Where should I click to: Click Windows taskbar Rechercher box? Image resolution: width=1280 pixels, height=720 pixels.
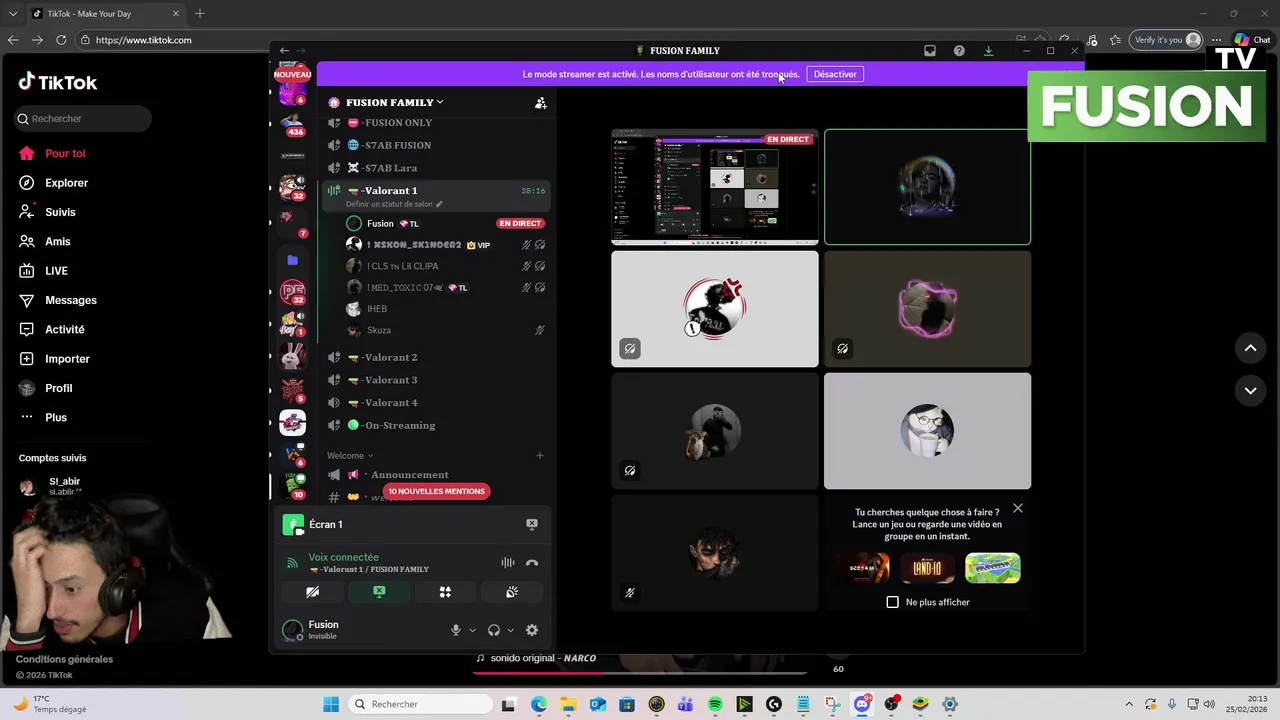click(420, 704)
